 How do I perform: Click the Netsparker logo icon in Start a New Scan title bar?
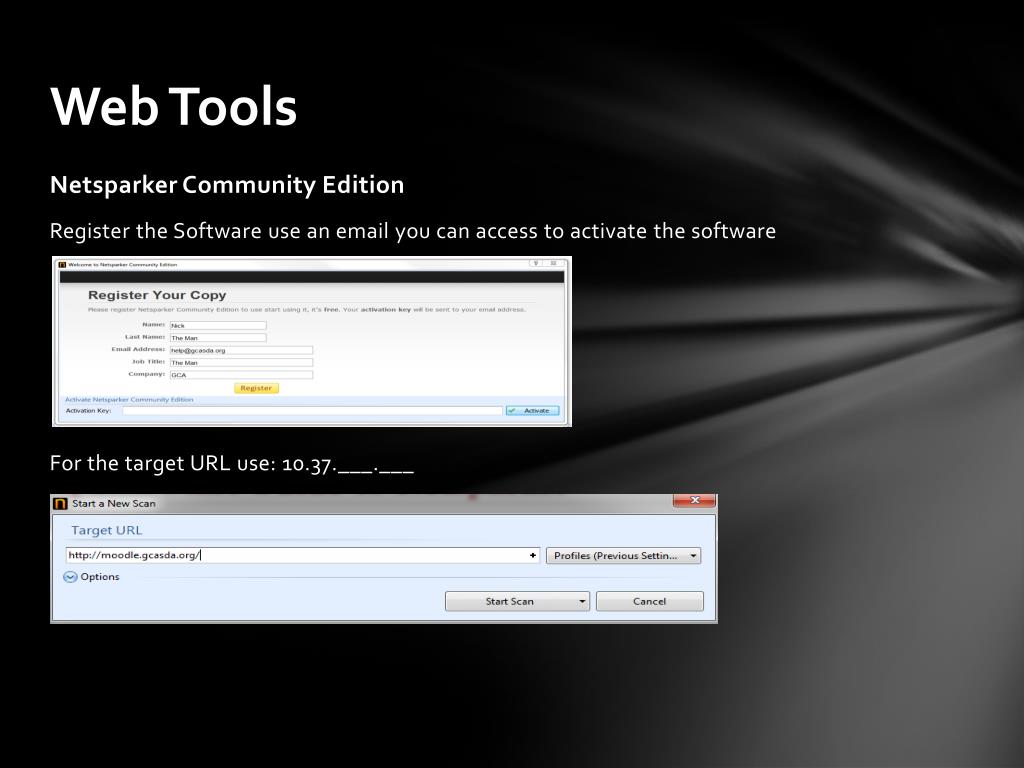[60, 504]
